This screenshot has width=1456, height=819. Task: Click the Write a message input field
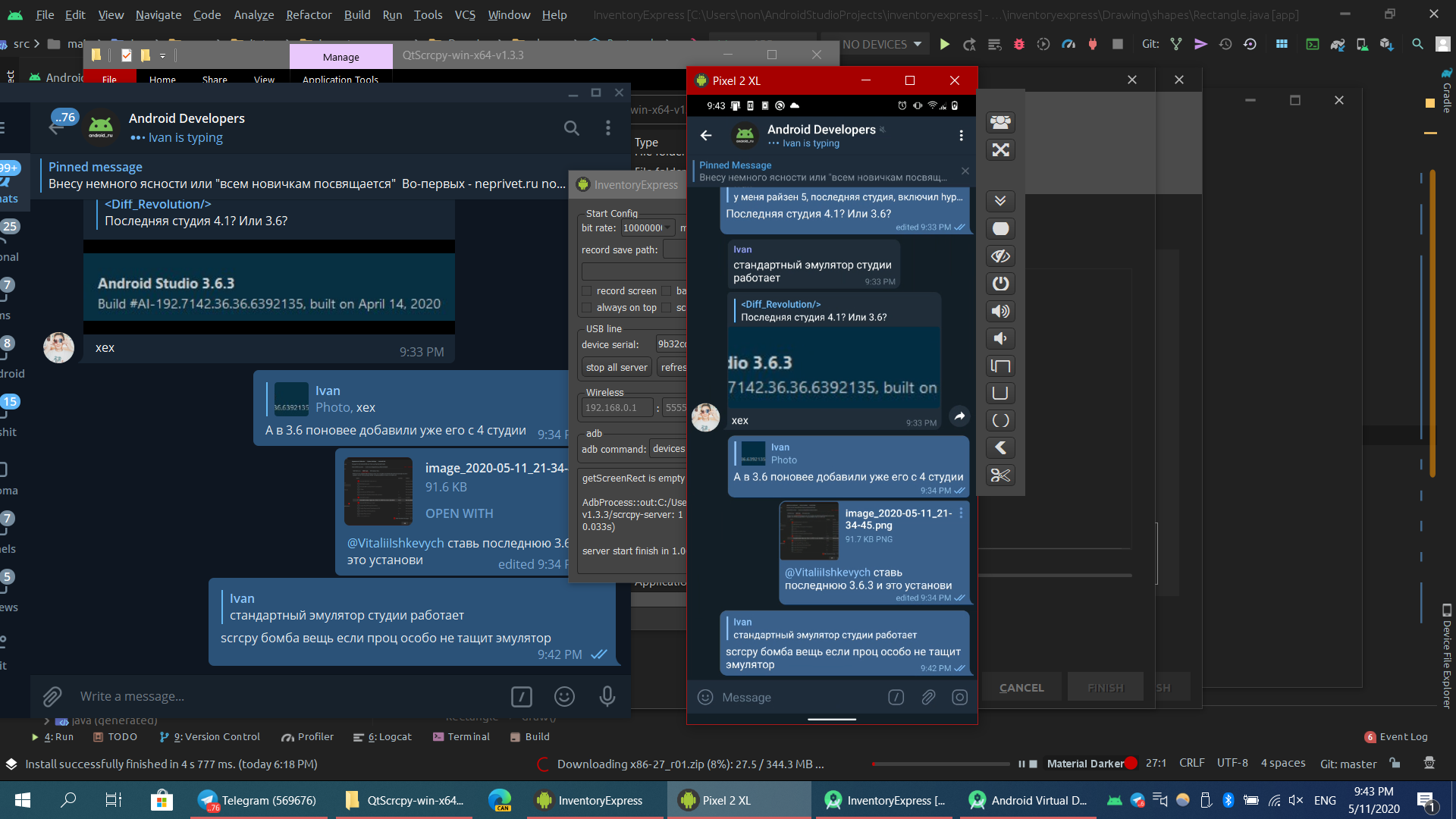tap(288, 696)
